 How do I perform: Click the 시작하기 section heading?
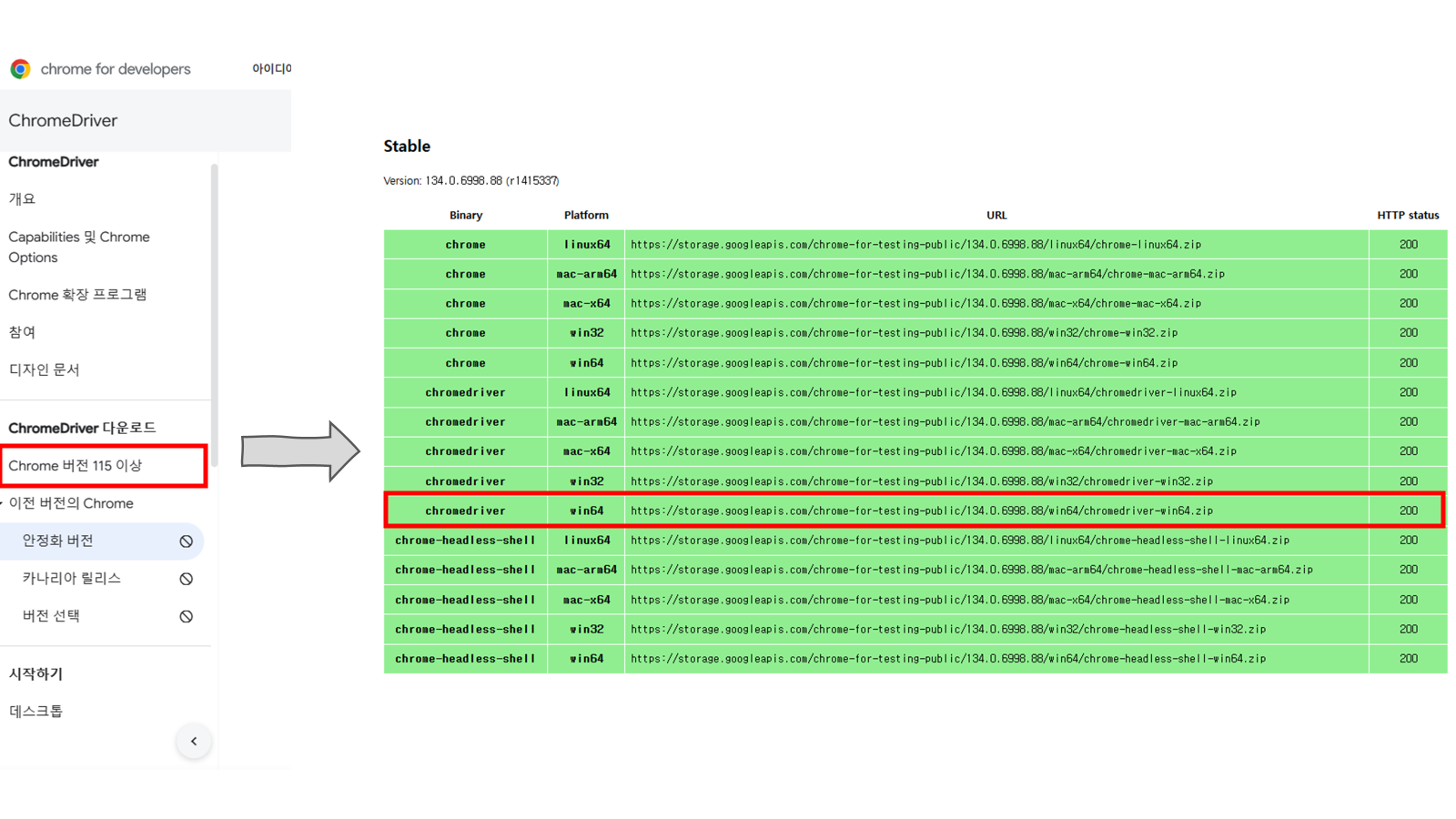click(35, 674)
